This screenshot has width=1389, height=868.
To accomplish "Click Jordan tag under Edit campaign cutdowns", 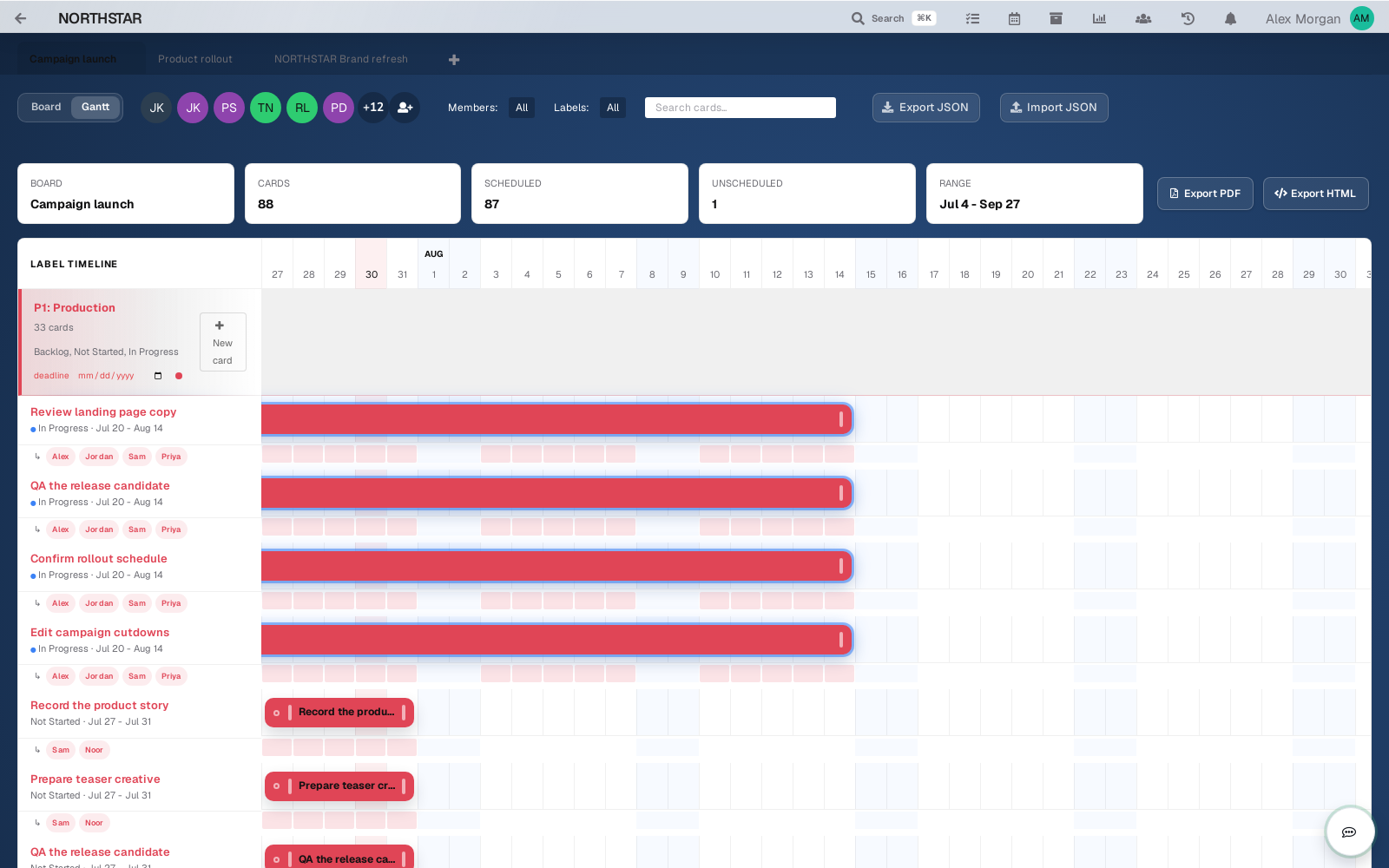I will point(99,676).
